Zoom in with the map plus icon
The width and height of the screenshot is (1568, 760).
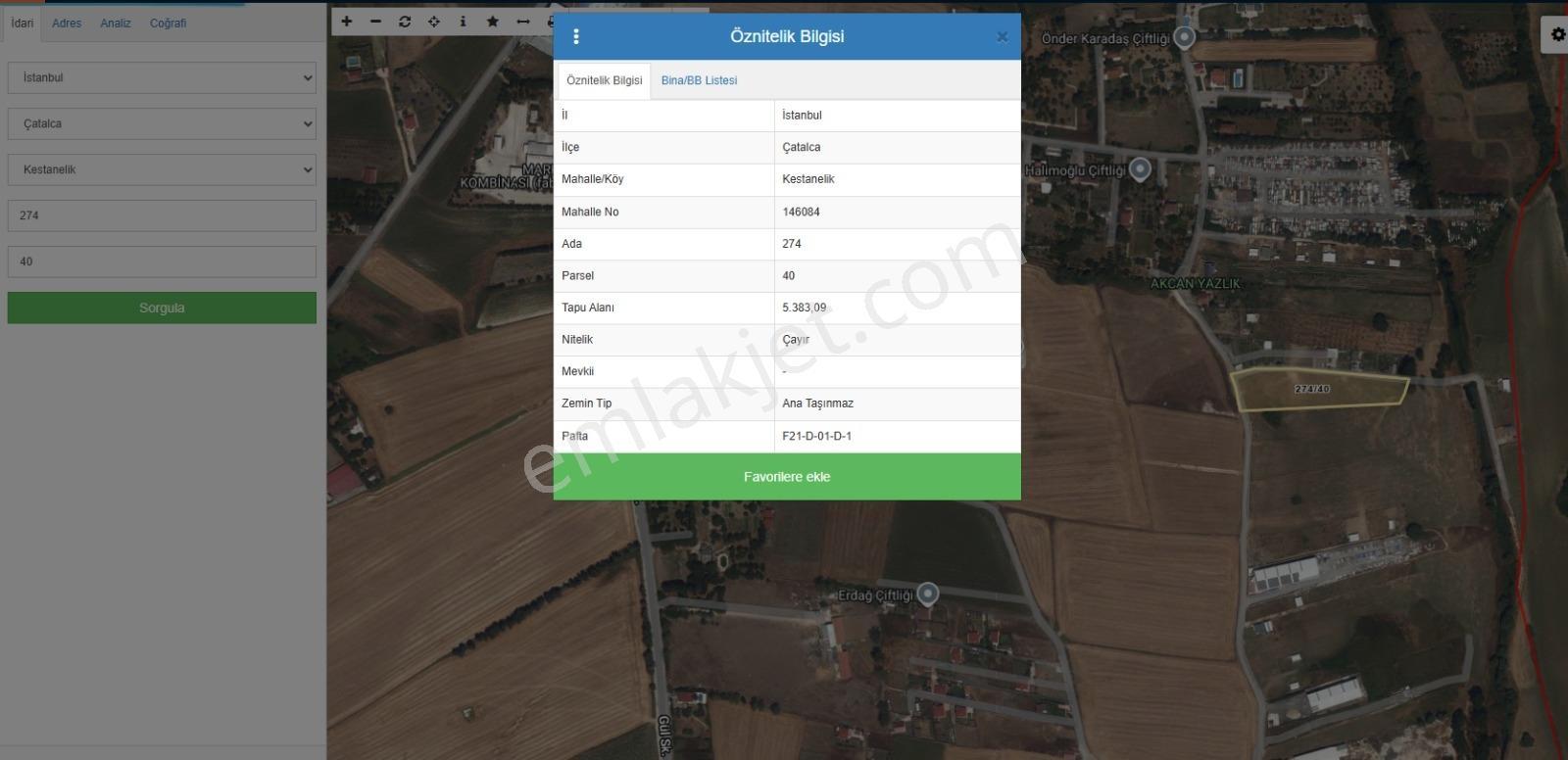tap(346, 22)
